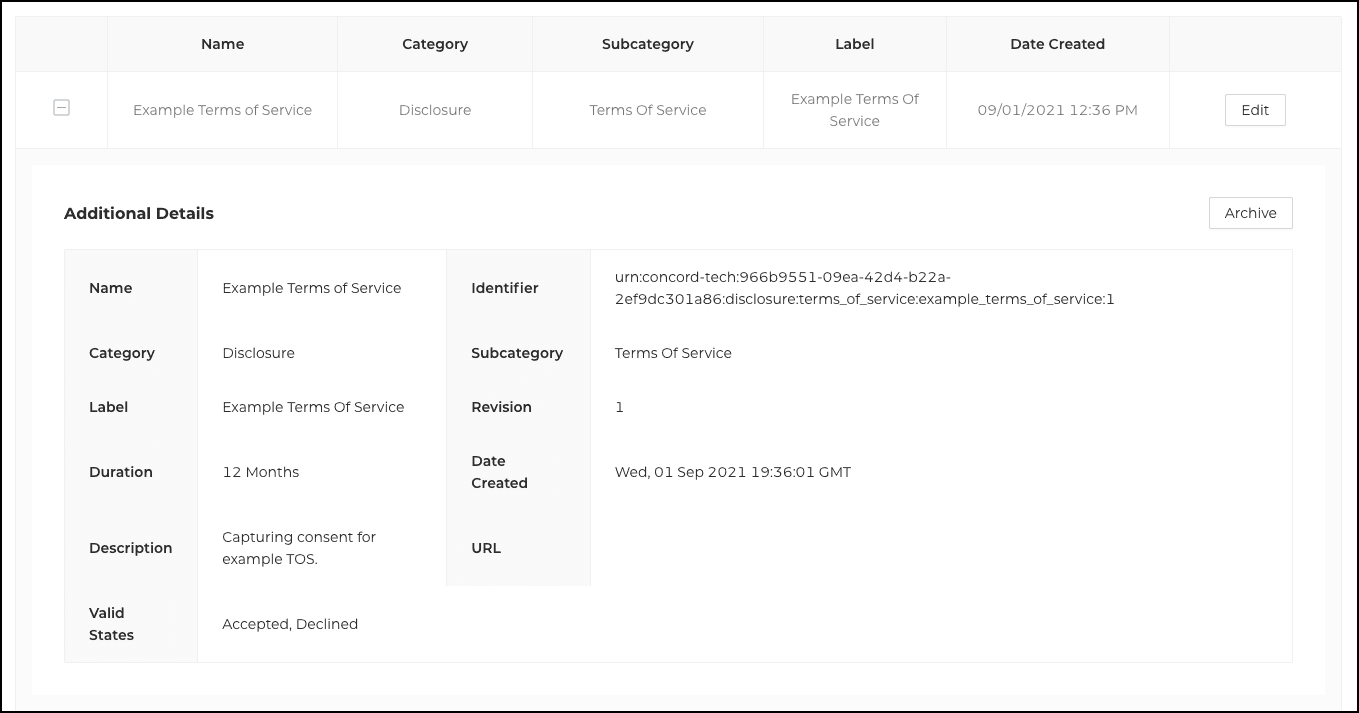1359x713 pixels.
Task: Click the Subcategory column header
Action: (x=647, y=44)
